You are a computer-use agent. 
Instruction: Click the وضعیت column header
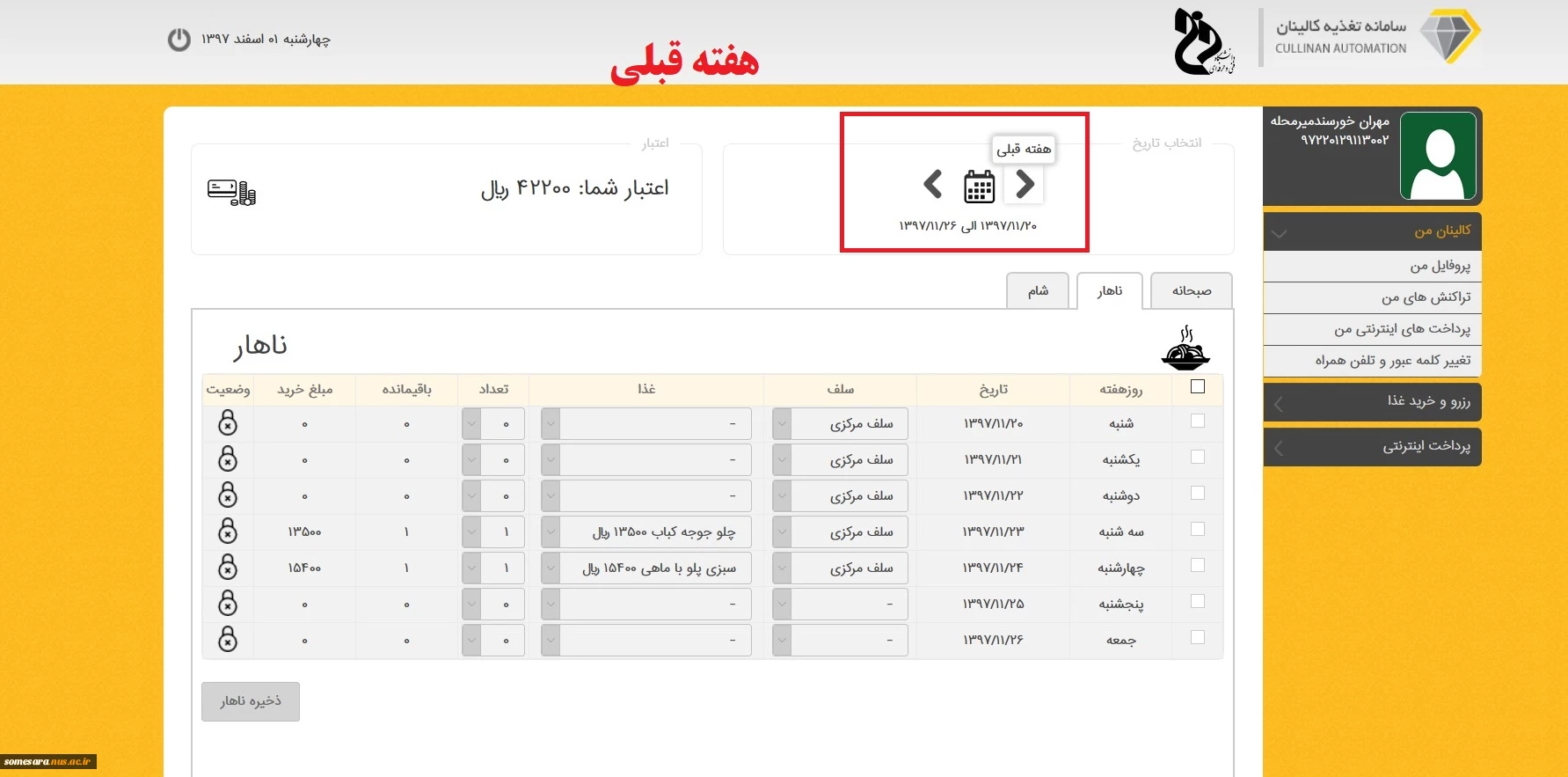pyautogui.click(x=228, y=390)
